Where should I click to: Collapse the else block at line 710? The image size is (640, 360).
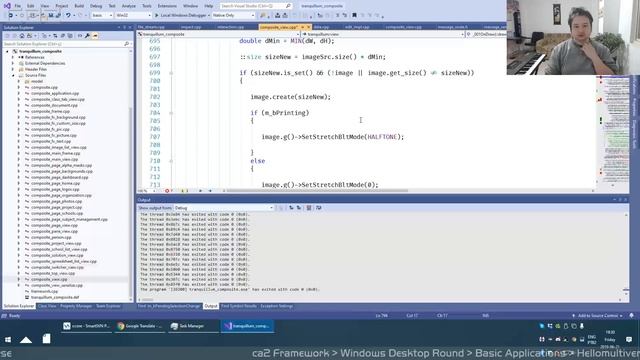click(x=171, y=161)
